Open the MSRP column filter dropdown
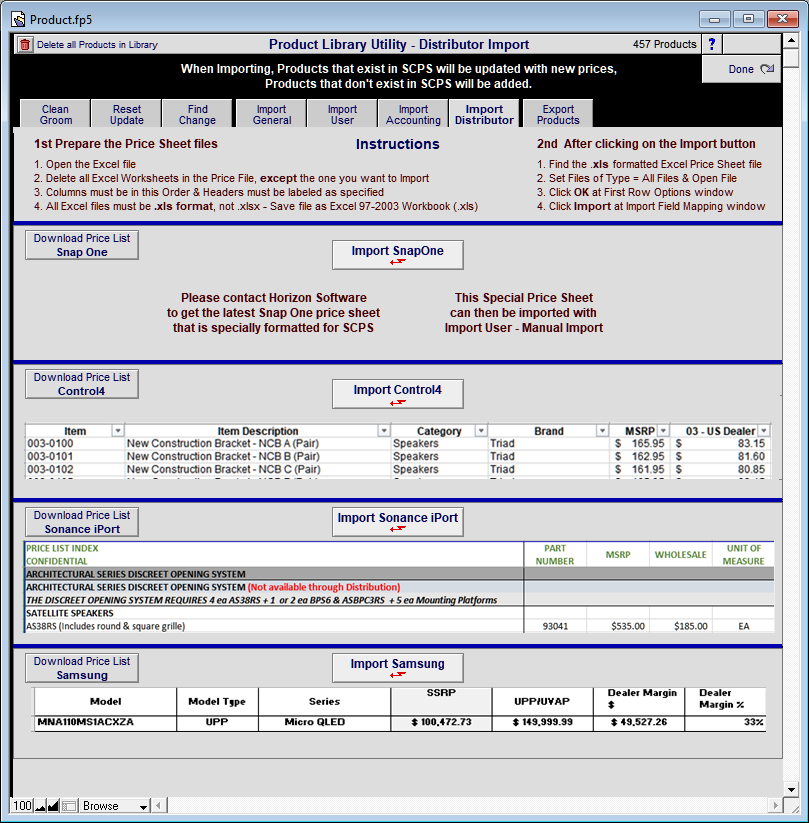The height and width of the screenshot is (823, 809). tap(664, 431)
